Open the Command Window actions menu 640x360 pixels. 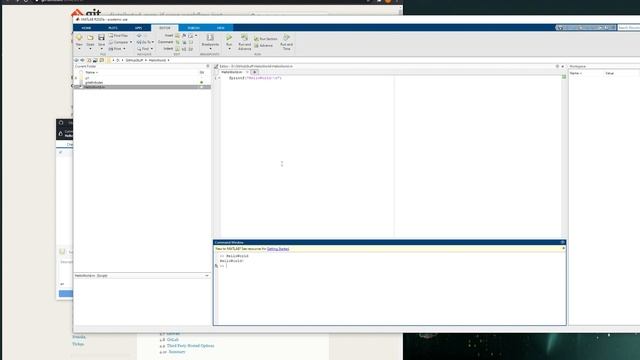(x=562, y=242)
